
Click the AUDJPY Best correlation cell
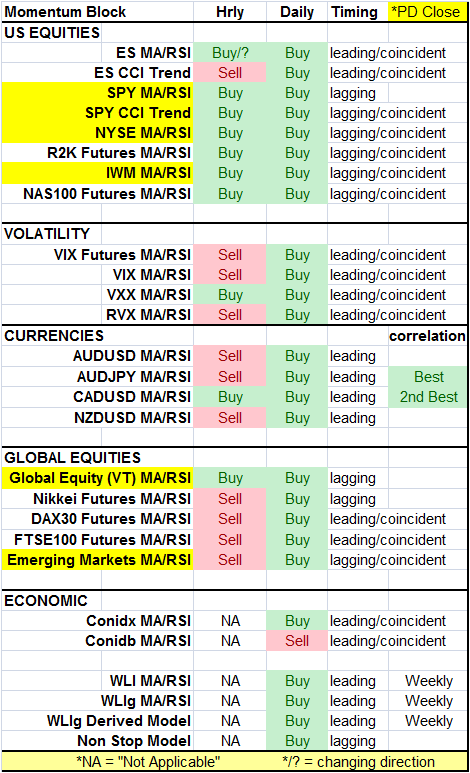pyautogui.click(x=428, y=376)
